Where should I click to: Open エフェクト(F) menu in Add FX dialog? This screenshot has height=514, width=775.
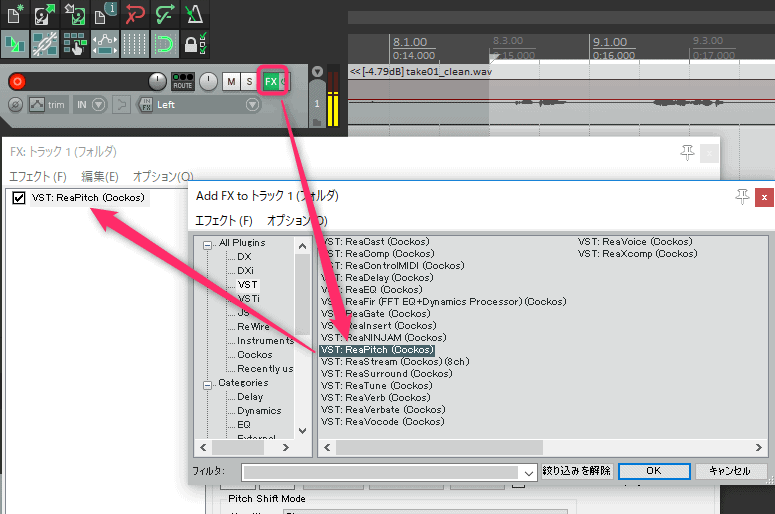point(223,220)
